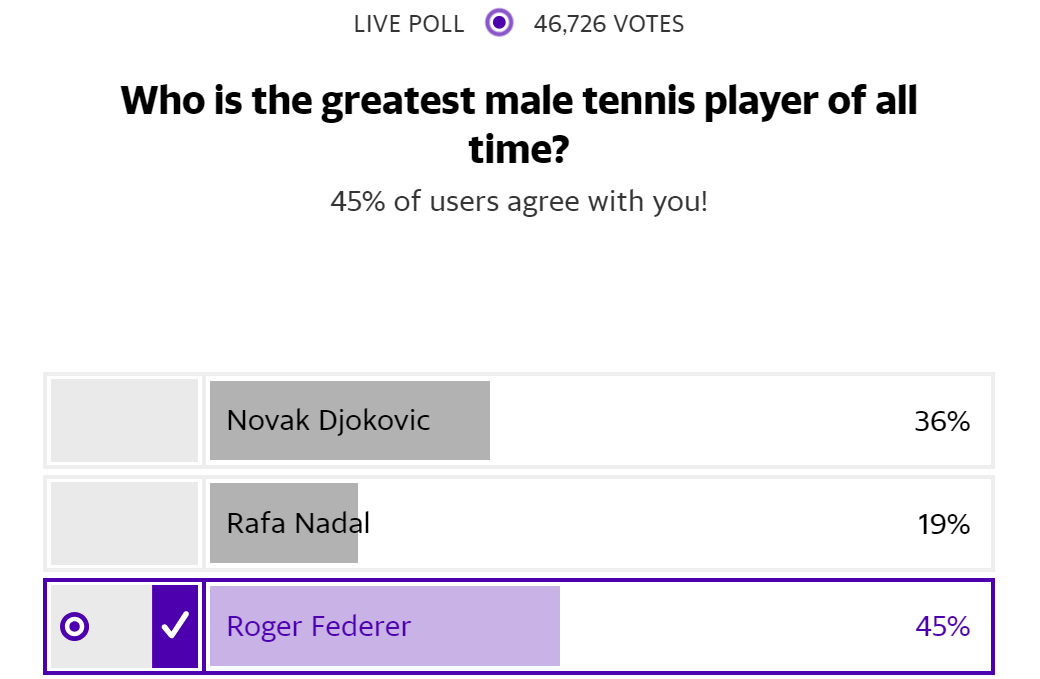Image resolution: width=1040 pixels, height=679 pixels.
Task: Click the "45% of users agree" message
Action: click(519, 202)
